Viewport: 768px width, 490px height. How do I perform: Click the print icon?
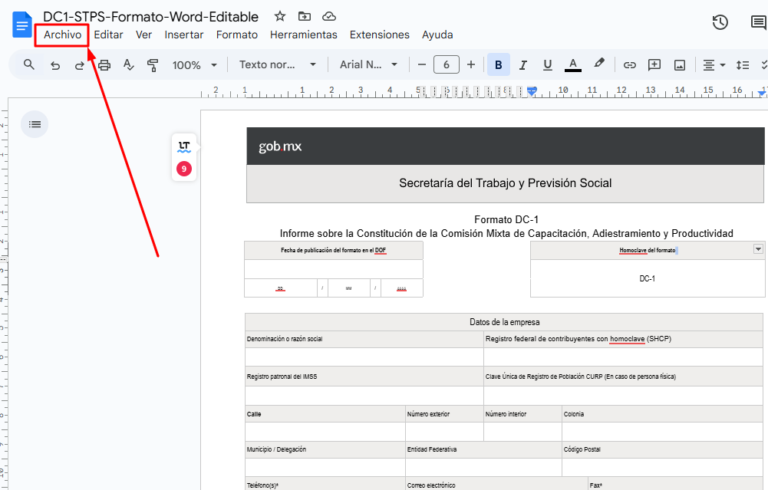point(104,65)
